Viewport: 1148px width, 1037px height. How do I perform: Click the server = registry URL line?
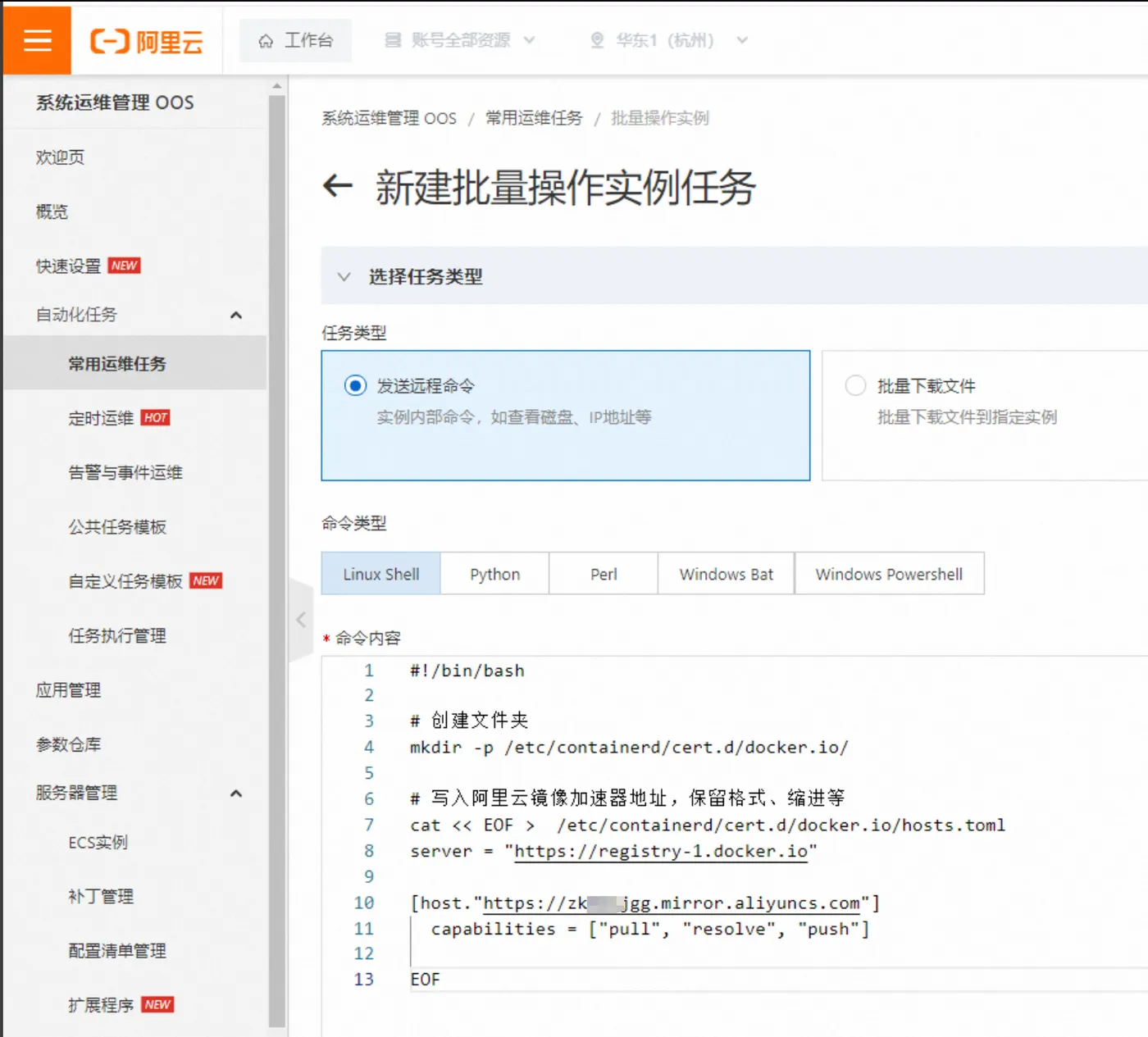click(x=613, y=851)
